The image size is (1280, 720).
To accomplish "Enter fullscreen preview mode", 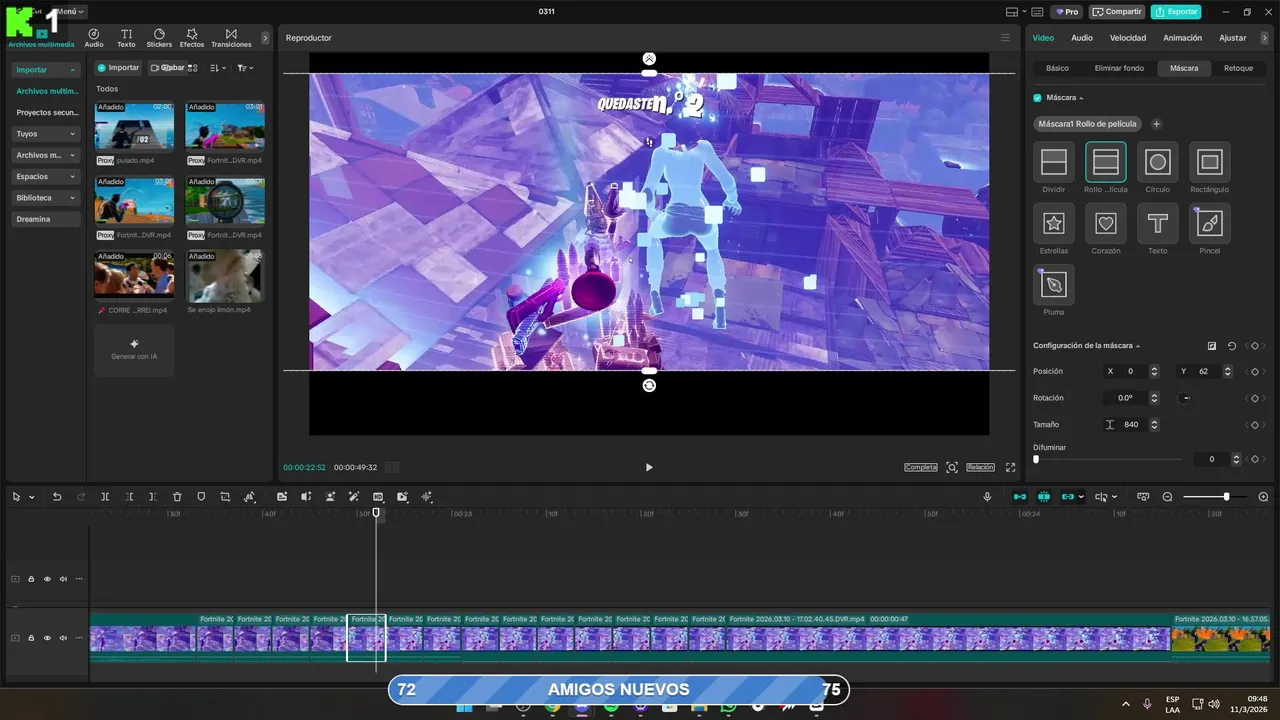I will coord(1010,467).
